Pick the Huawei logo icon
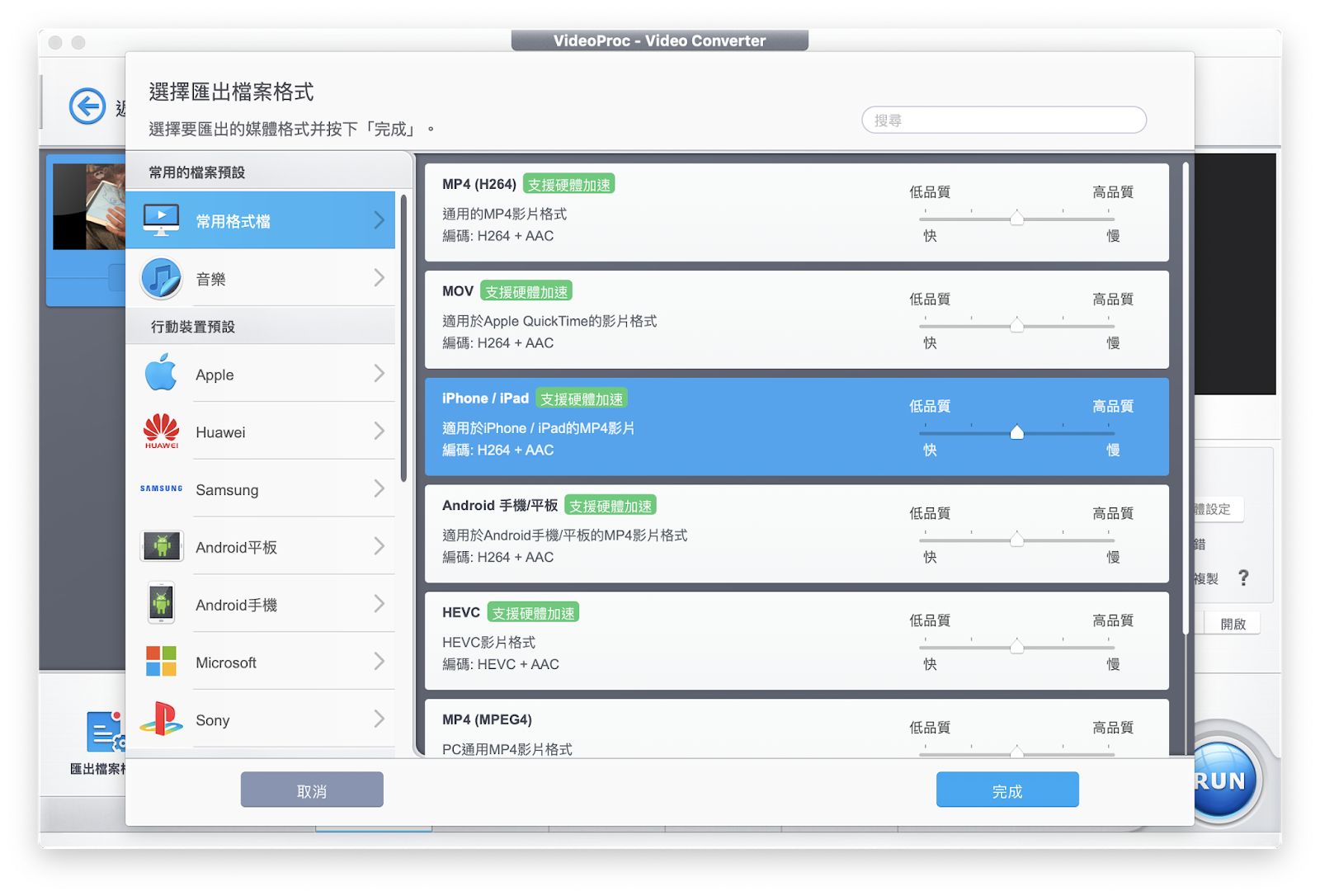The image size is (1320, 896). [161, 431]
